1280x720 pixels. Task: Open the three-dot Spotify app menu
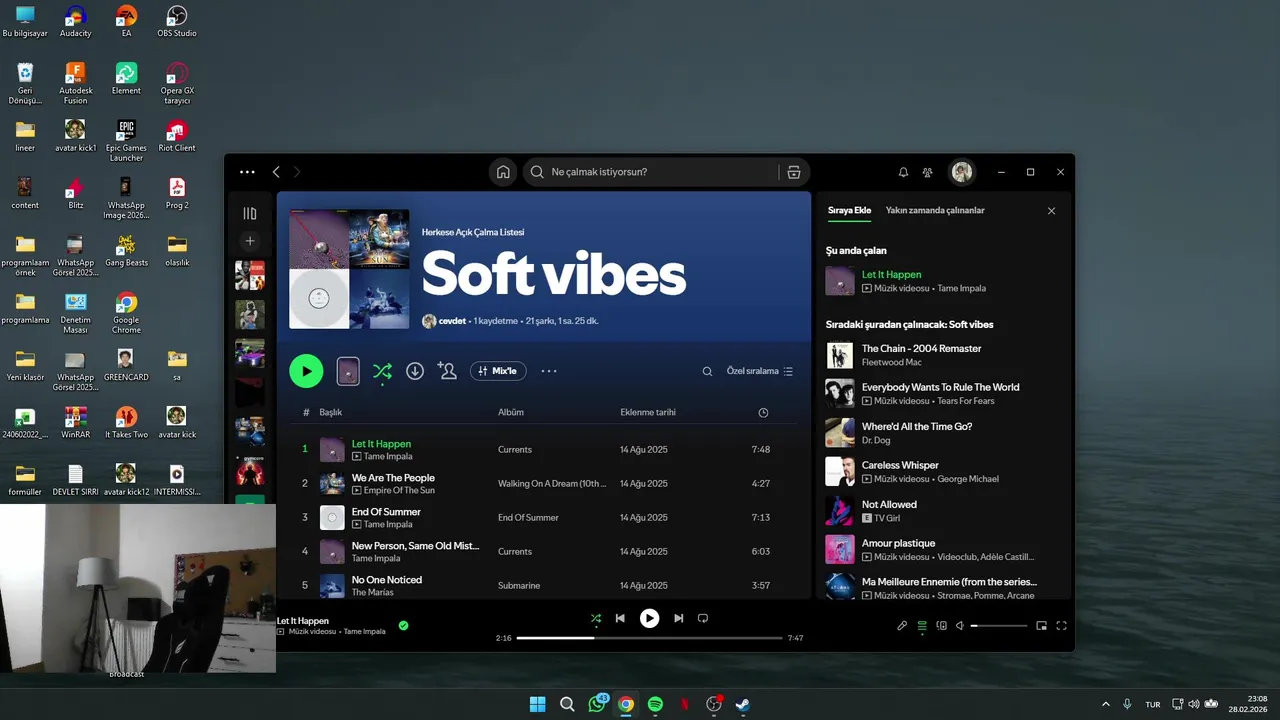[247, 172]
